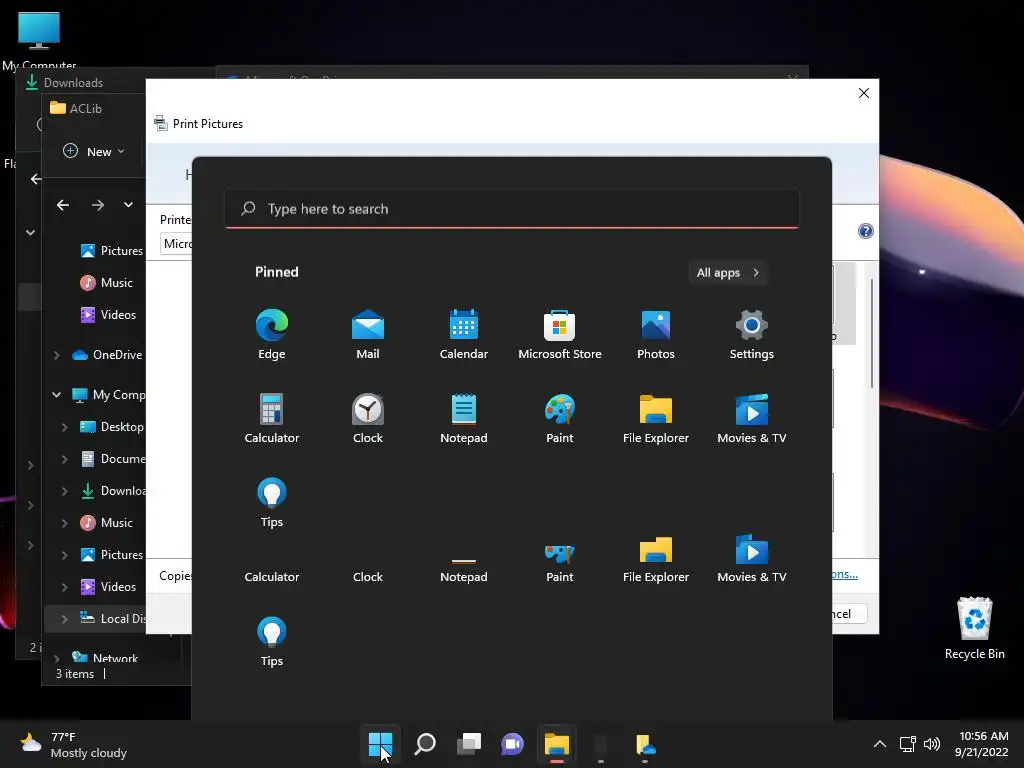Open the clock showing 10:56 AM
The image size is (1024, 768).
[x=982, y=744]
